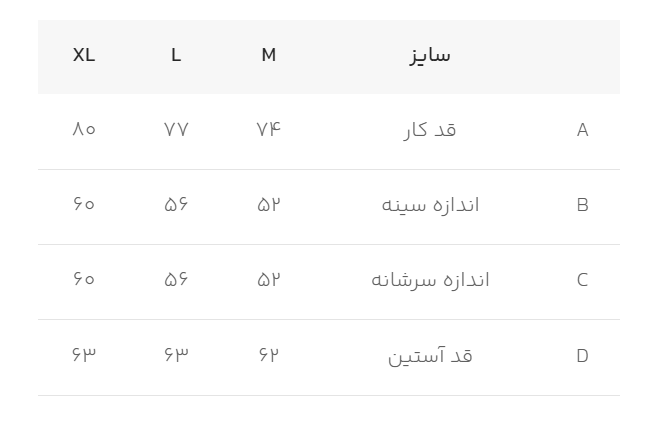Click the M value for قد آستین
The width and height of the screenshot is (663, 433).
click(268, 356)
